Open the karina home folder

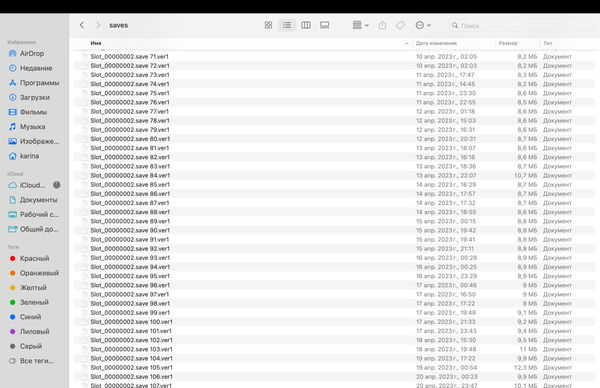tap(29, 156)
